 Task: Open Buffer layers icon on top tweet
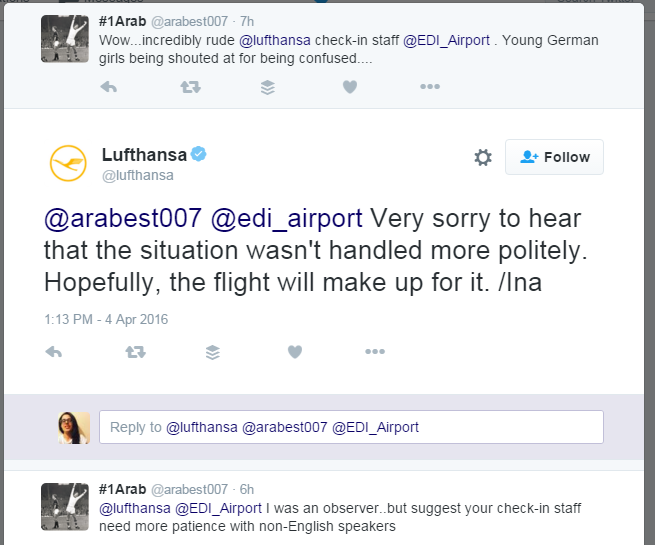(268, 87)
